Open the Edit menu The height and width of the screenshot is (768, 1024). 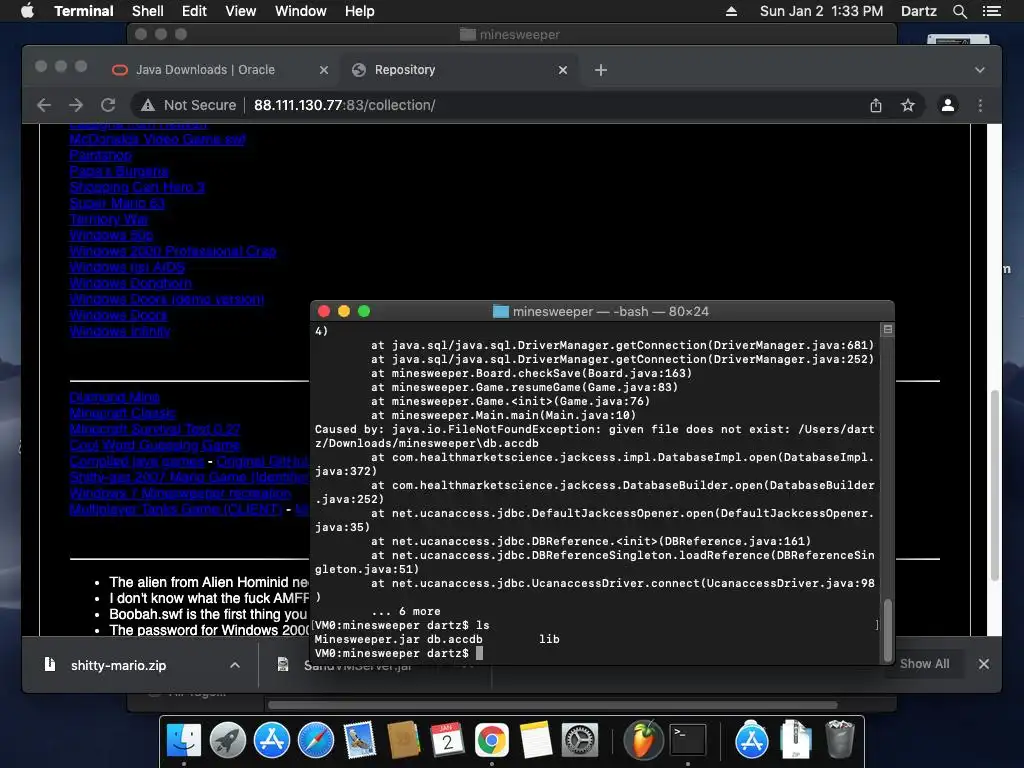[x=194, y=11]
